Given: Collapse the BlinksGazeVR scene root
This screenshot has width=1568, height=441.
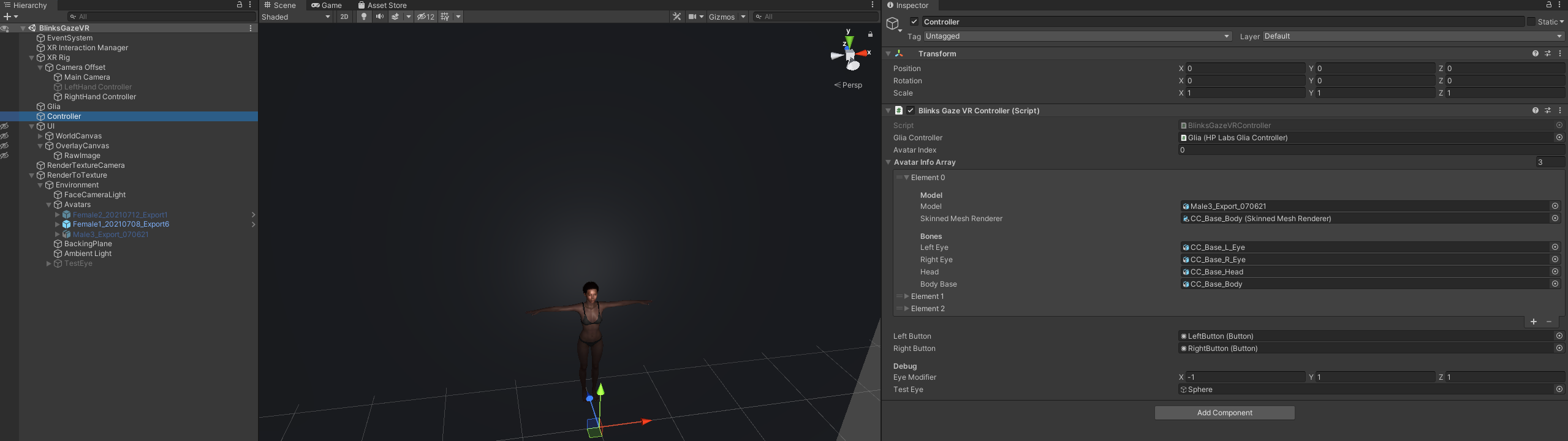Looking at the screenshot, I should pos(23,28).
